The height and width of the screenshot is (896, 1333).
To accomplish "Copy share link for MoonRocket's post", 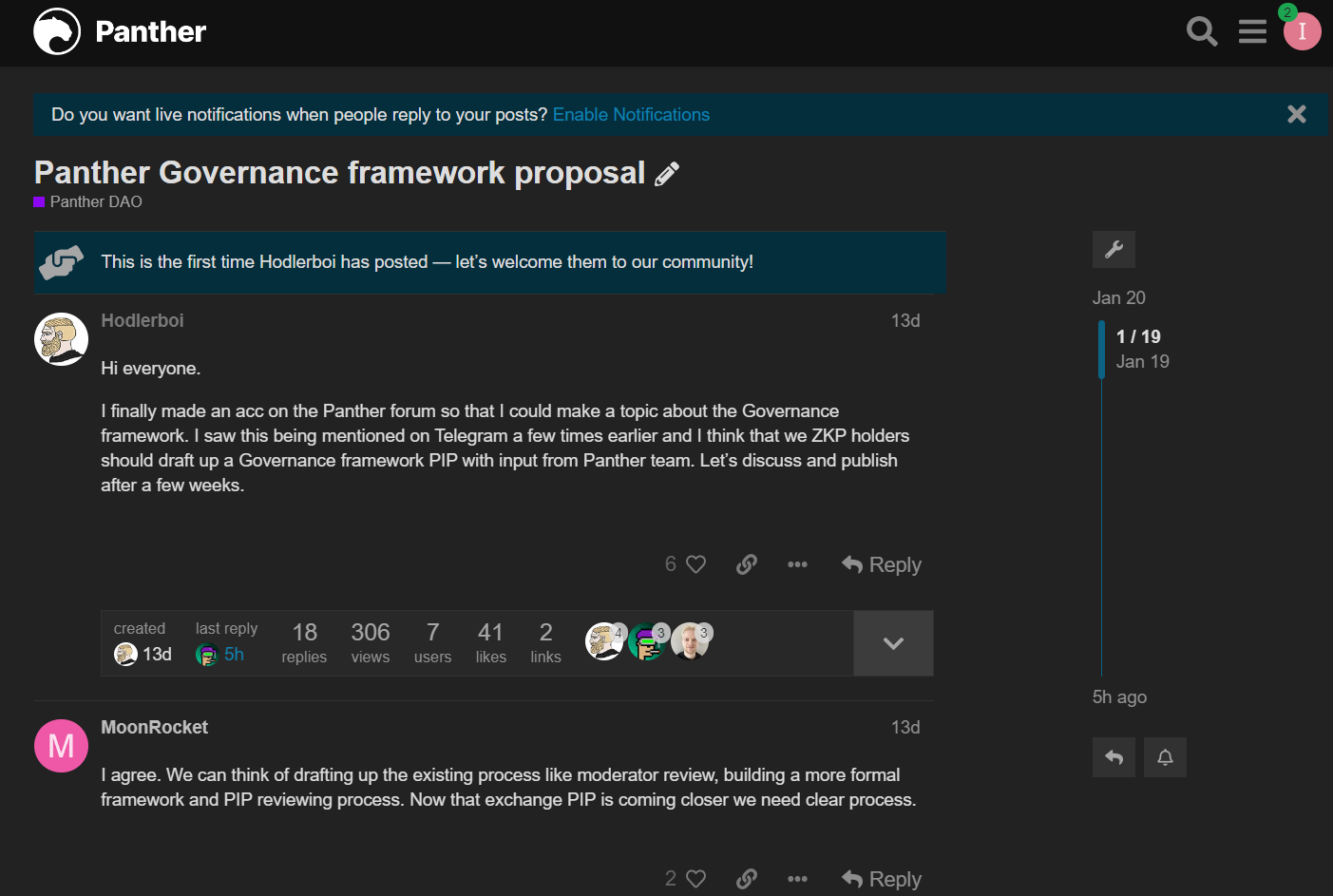I will pyautogui.click(x=747, y=879).
